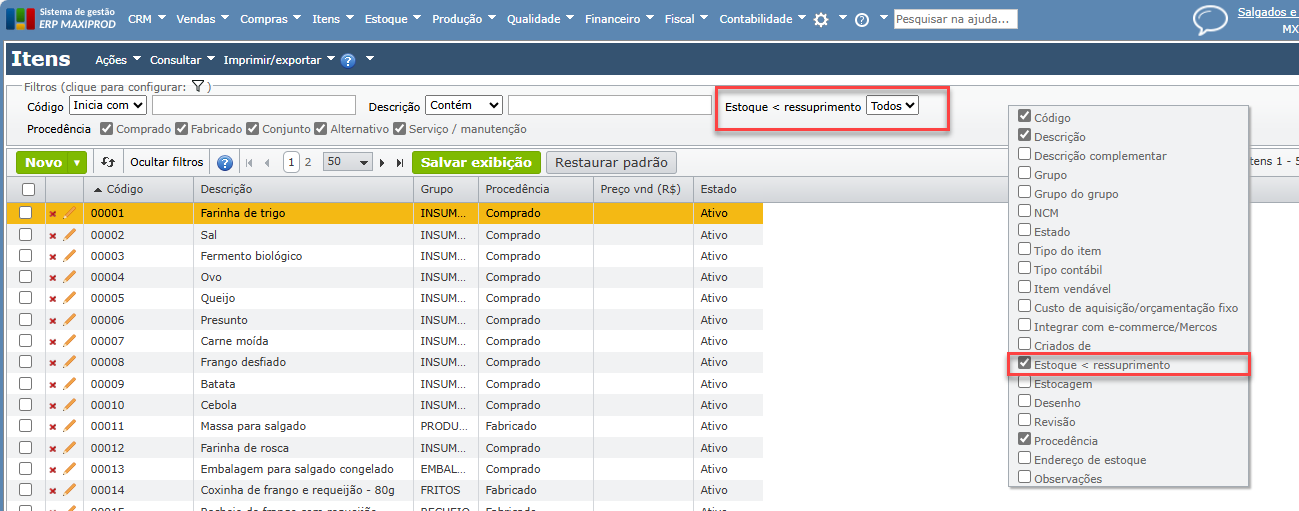Click the Restaurar padrão button
This screenshot has height=511, width=1299.
(x=612, y=162)
